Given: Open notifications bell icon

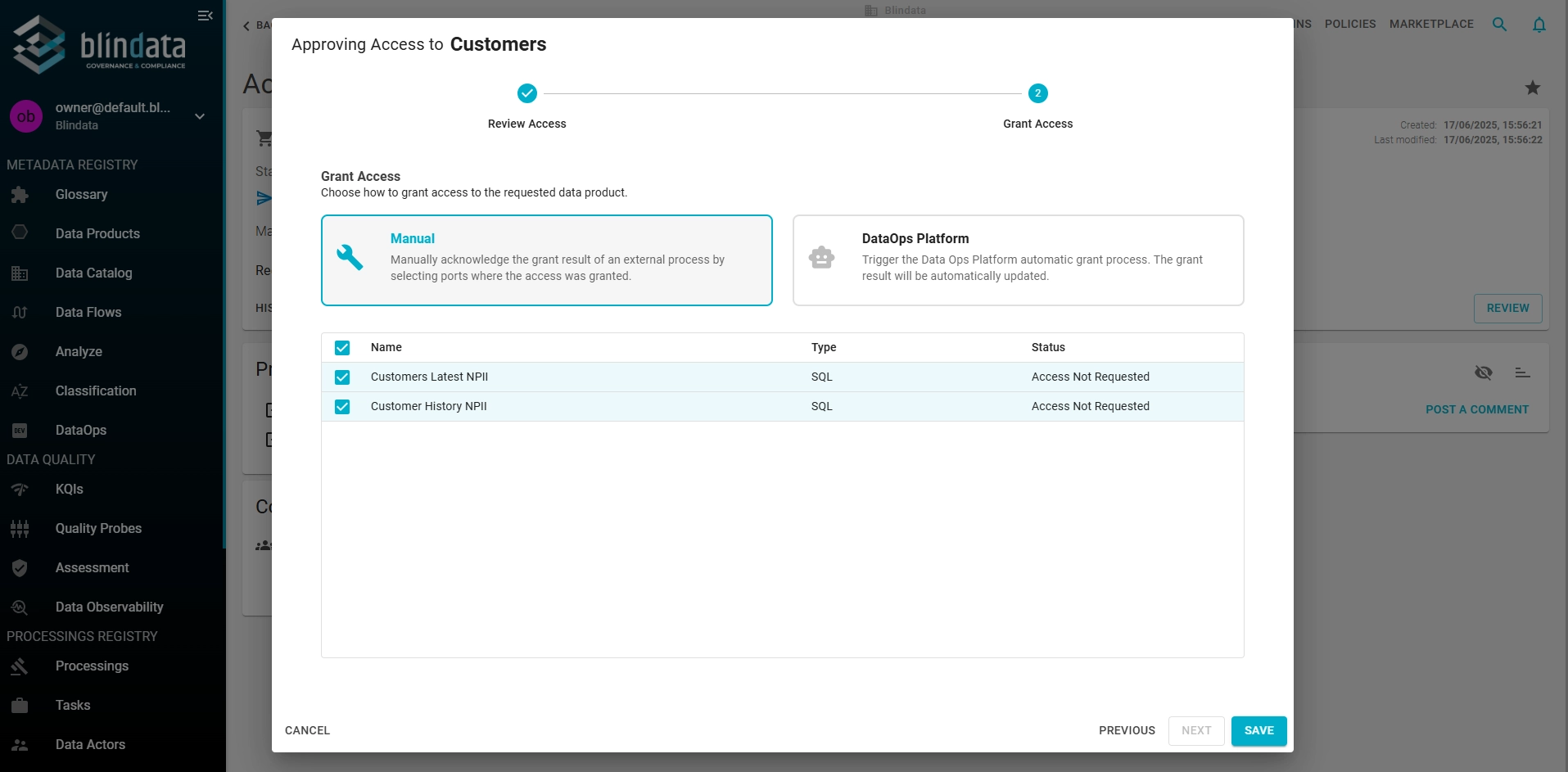Looking at the screenshot, I should (1539, 25).
